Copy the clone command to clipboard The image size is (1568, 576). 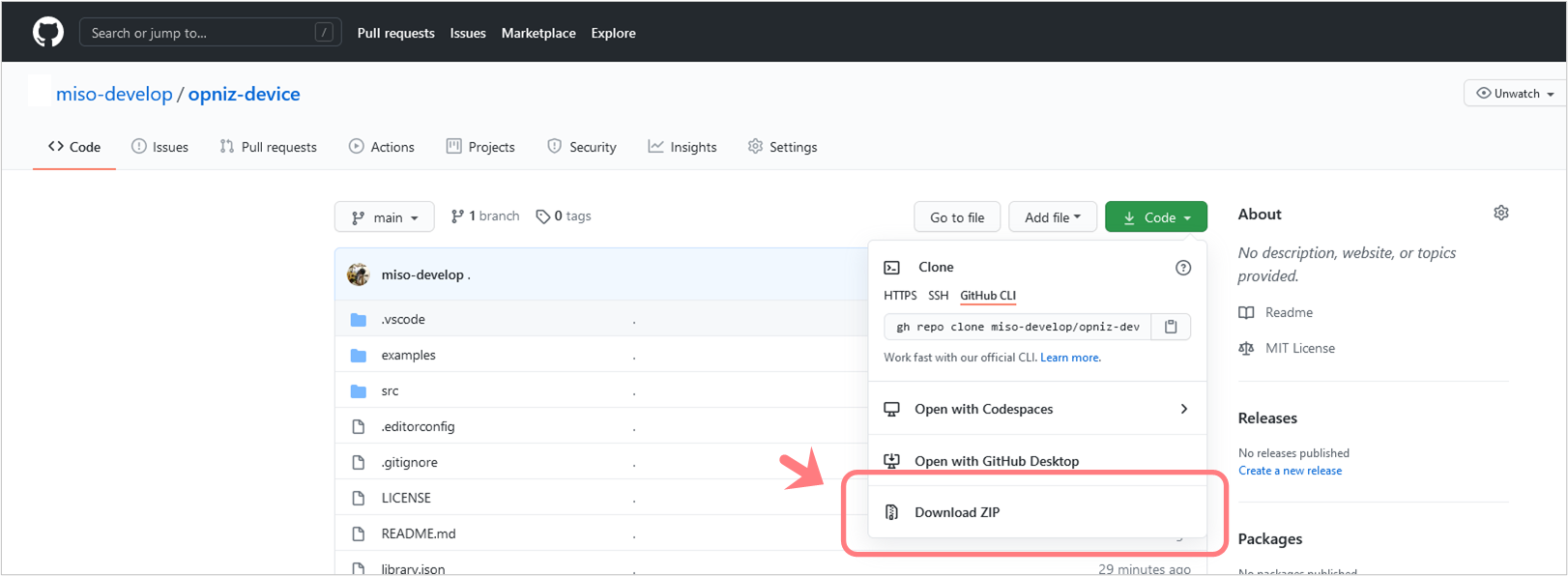pos(1171,327)
